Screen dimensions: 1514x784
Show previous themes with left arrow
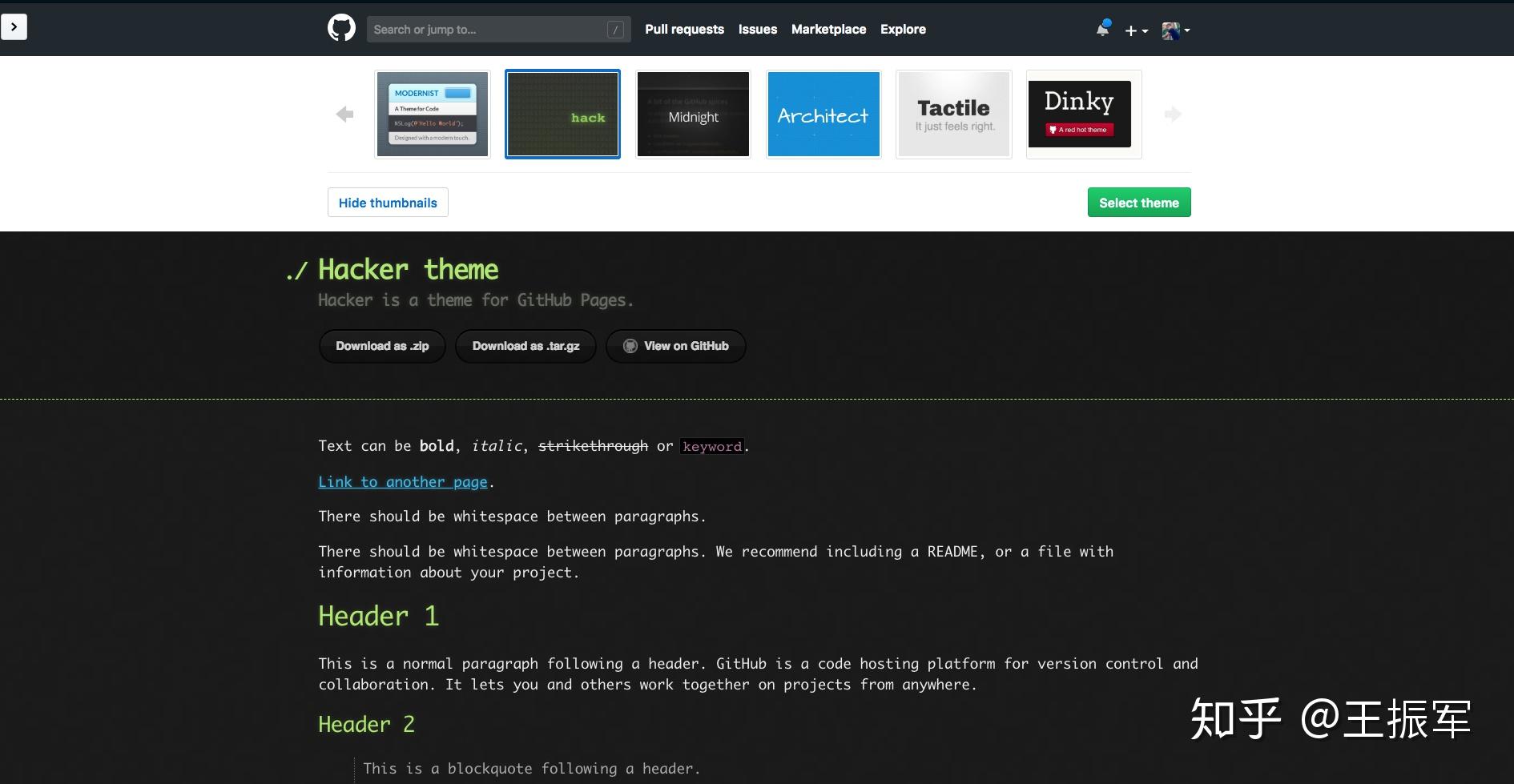coord(344,115)
